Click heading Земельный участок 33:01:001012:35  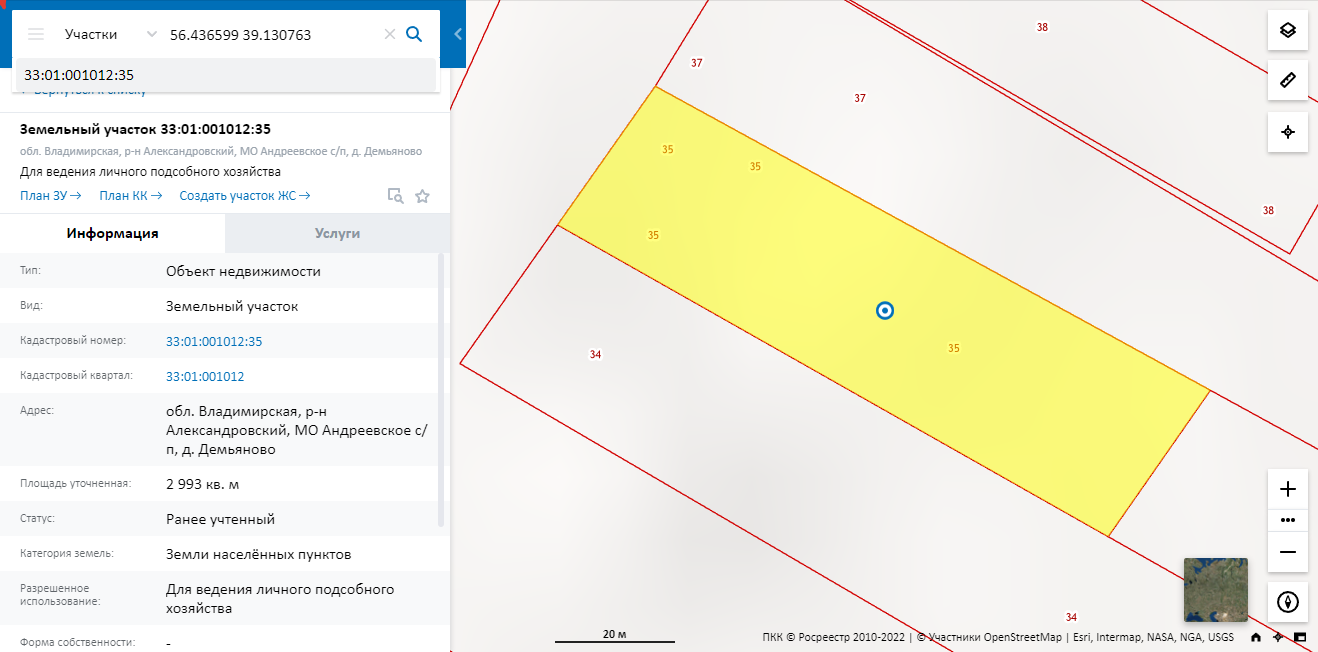click(x=145, y=129)
